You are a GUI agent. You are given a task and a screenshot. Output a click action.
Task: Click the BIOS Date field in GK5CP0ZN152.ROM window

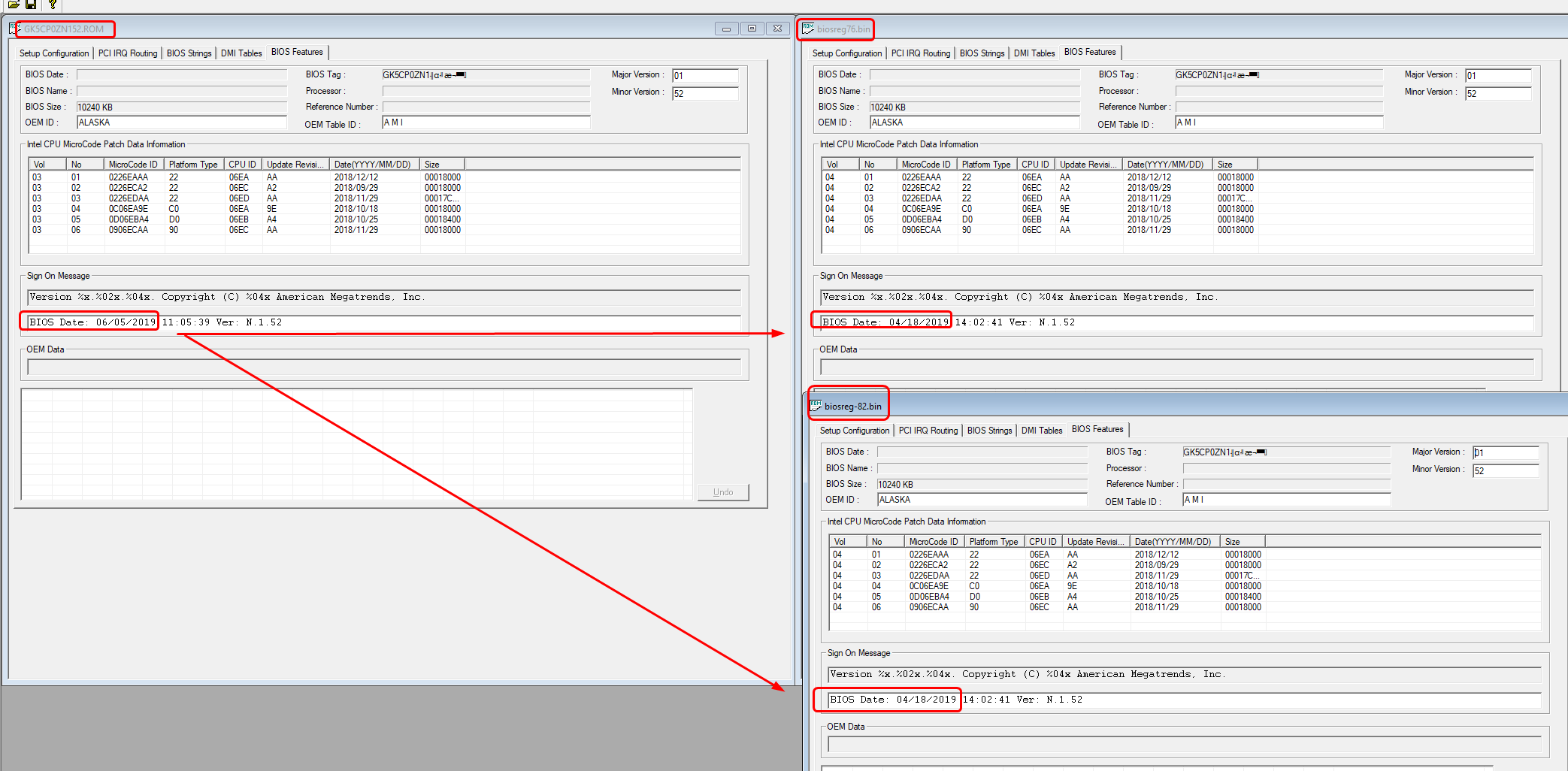(182, 74)
